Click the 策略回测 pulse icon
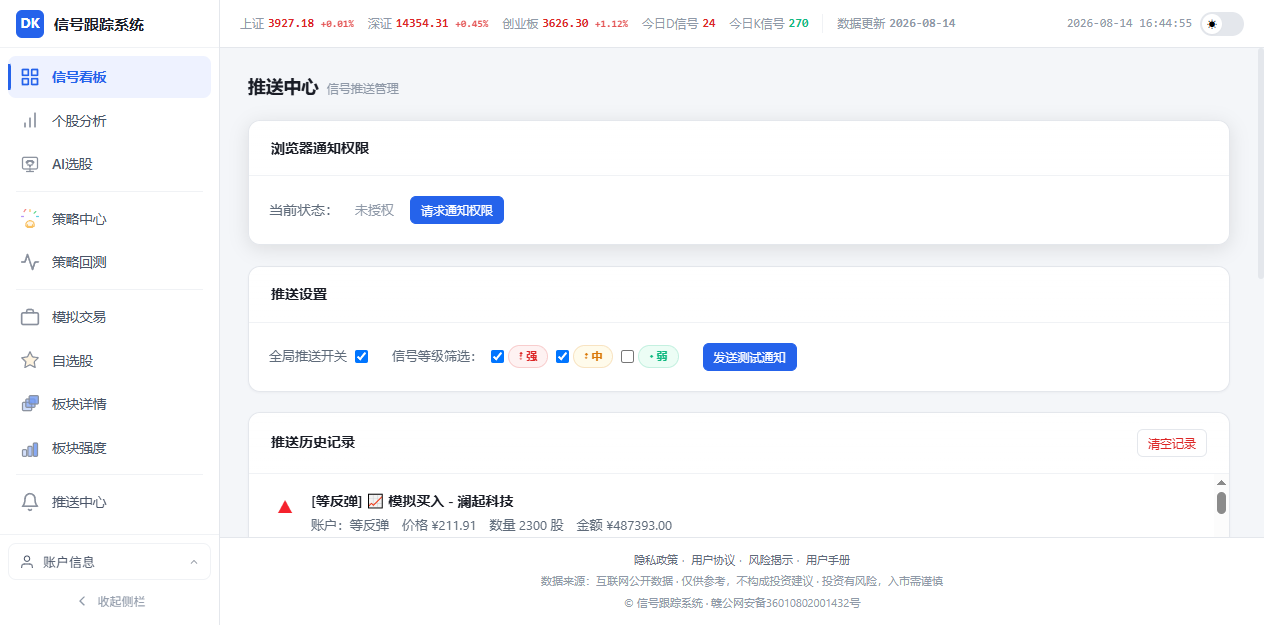Viewport: 1264px width, 625px height. point(30,262)
